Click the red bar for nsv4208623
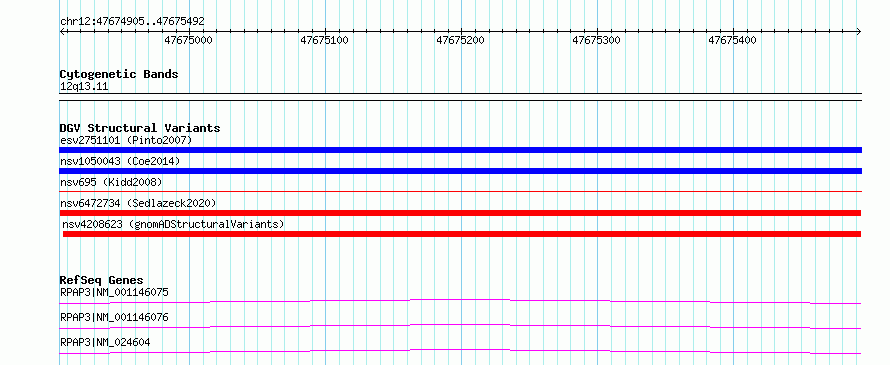The image size is (890, 365). 462,234
